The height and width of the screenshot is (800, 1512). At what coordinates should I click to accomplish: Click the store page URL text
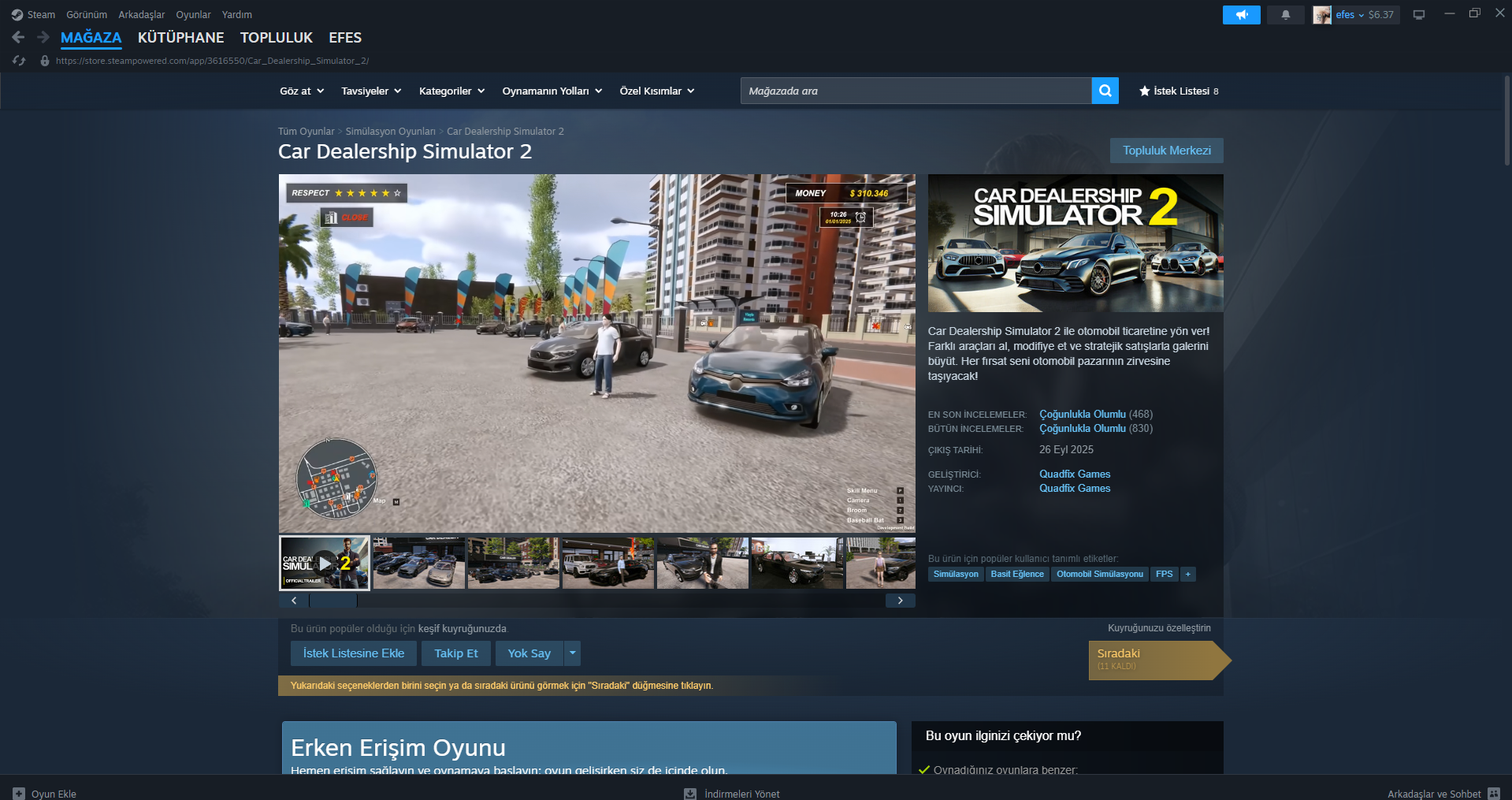(x=212, y=61)
